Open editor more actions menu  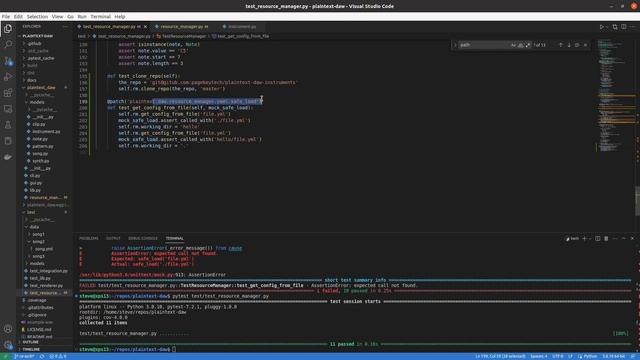632,27
